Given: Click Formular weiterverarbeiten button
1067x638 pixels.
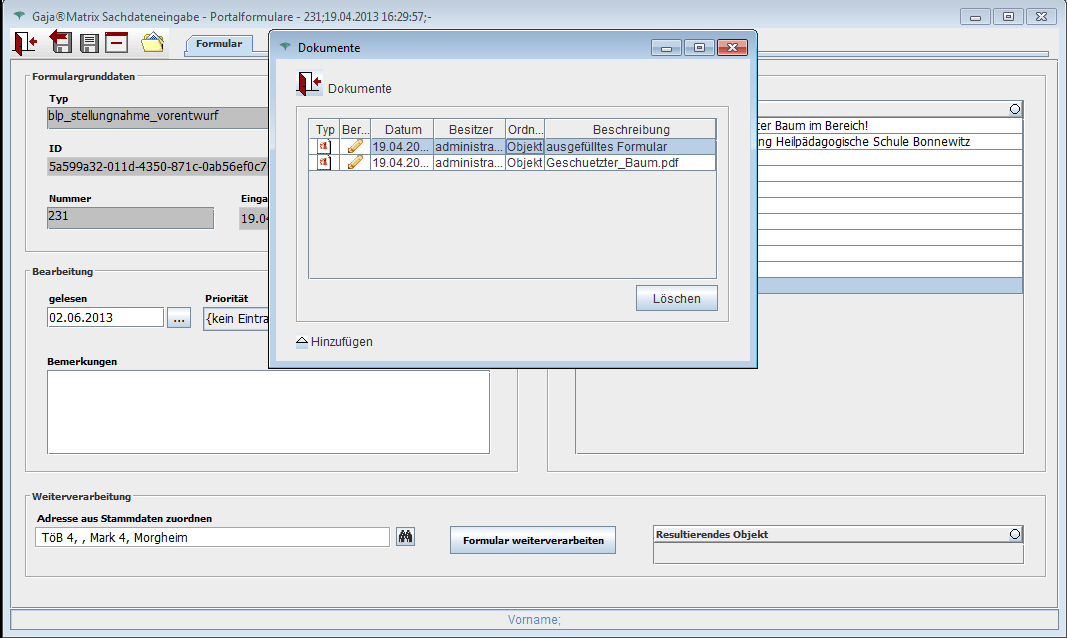Looking at the screenshot, I should coord(532,540).
